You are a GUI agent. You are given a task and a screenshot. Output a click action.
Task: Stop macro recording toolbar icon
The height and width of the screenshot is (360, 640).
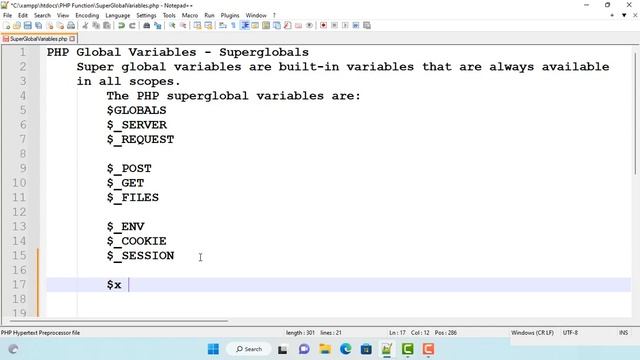(x=334, y=25)
